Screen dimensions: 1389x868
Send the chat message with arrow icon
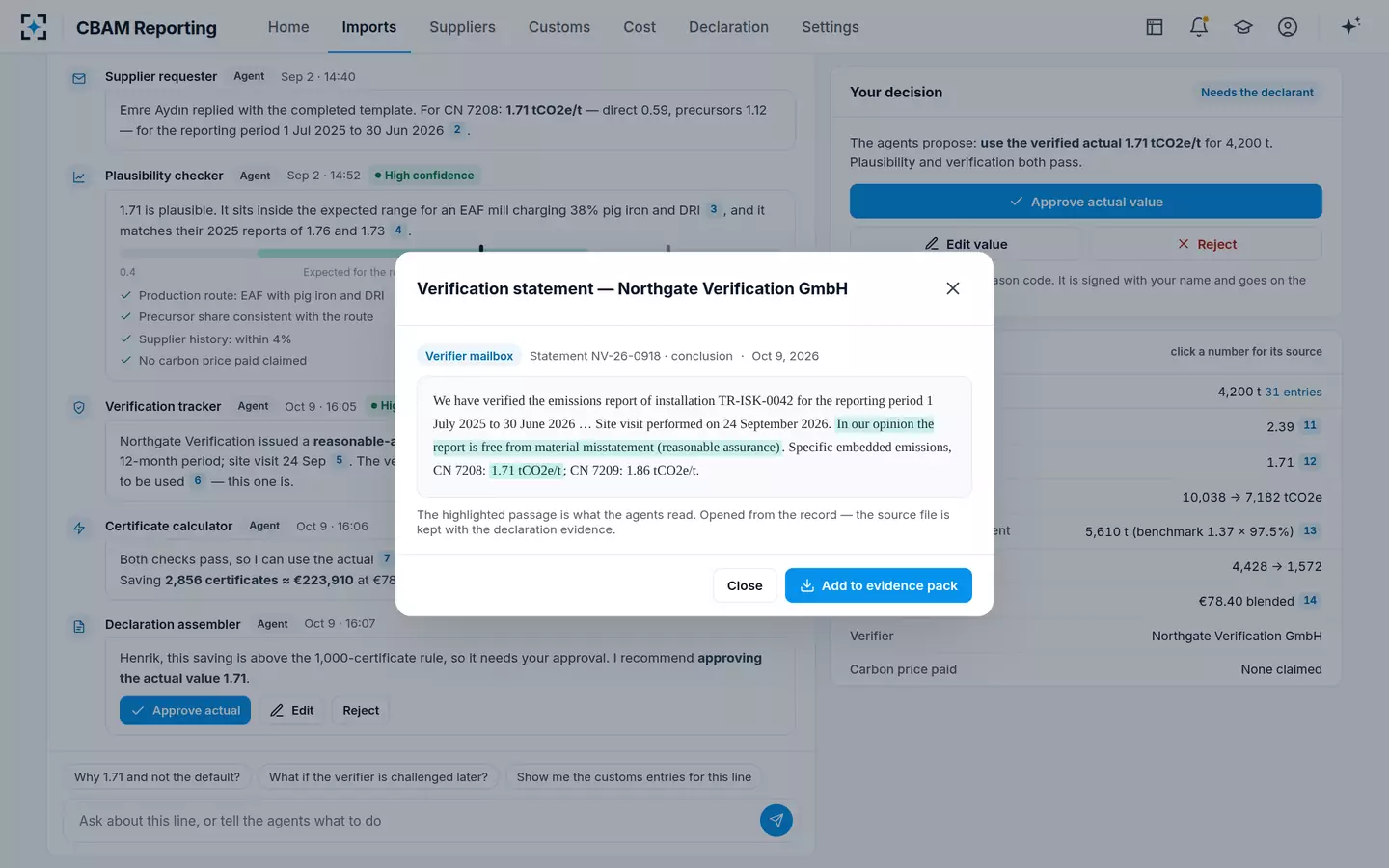coord(776,821)
